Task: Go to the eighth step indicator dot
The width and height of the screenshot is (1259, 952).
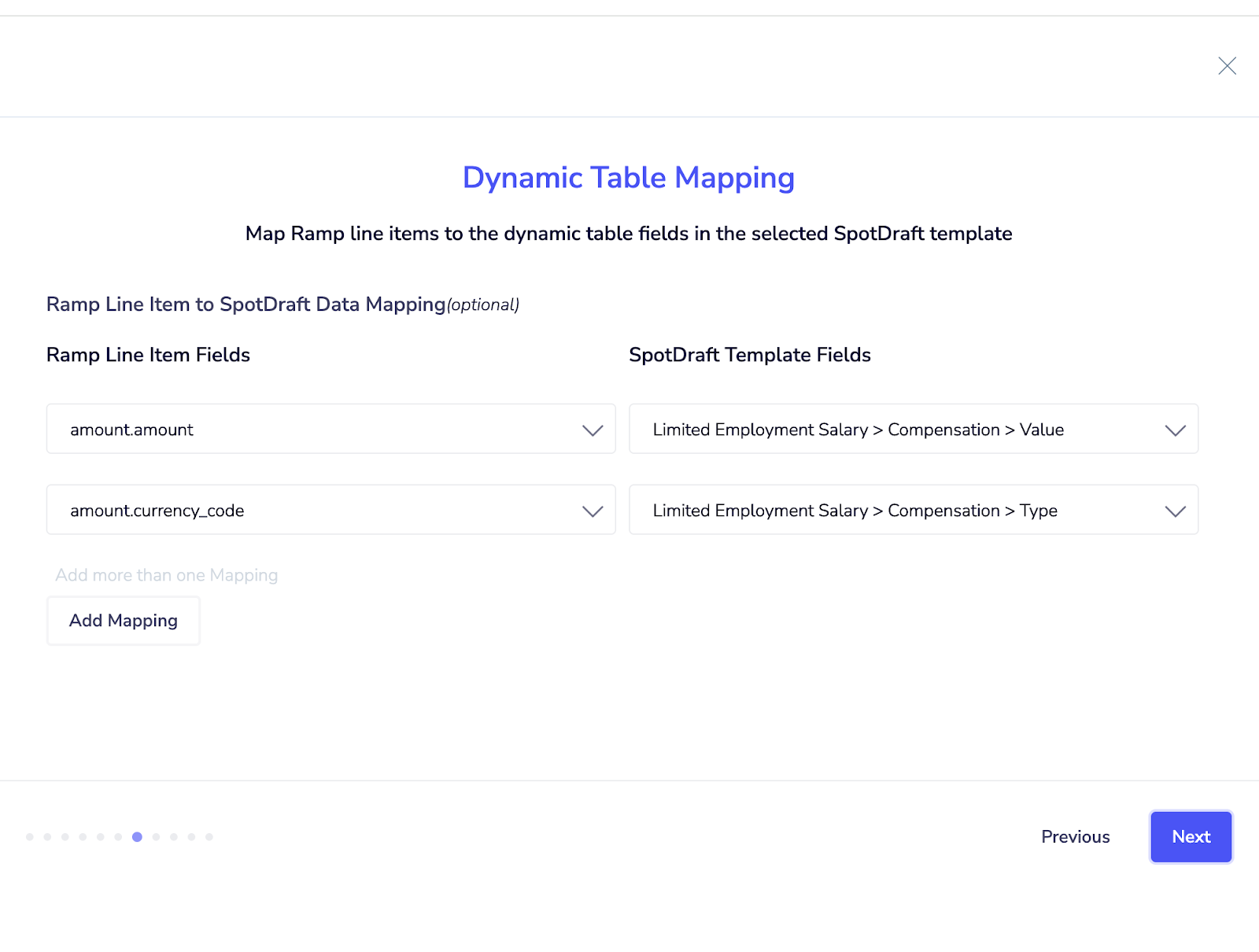Action: (157, 837)
